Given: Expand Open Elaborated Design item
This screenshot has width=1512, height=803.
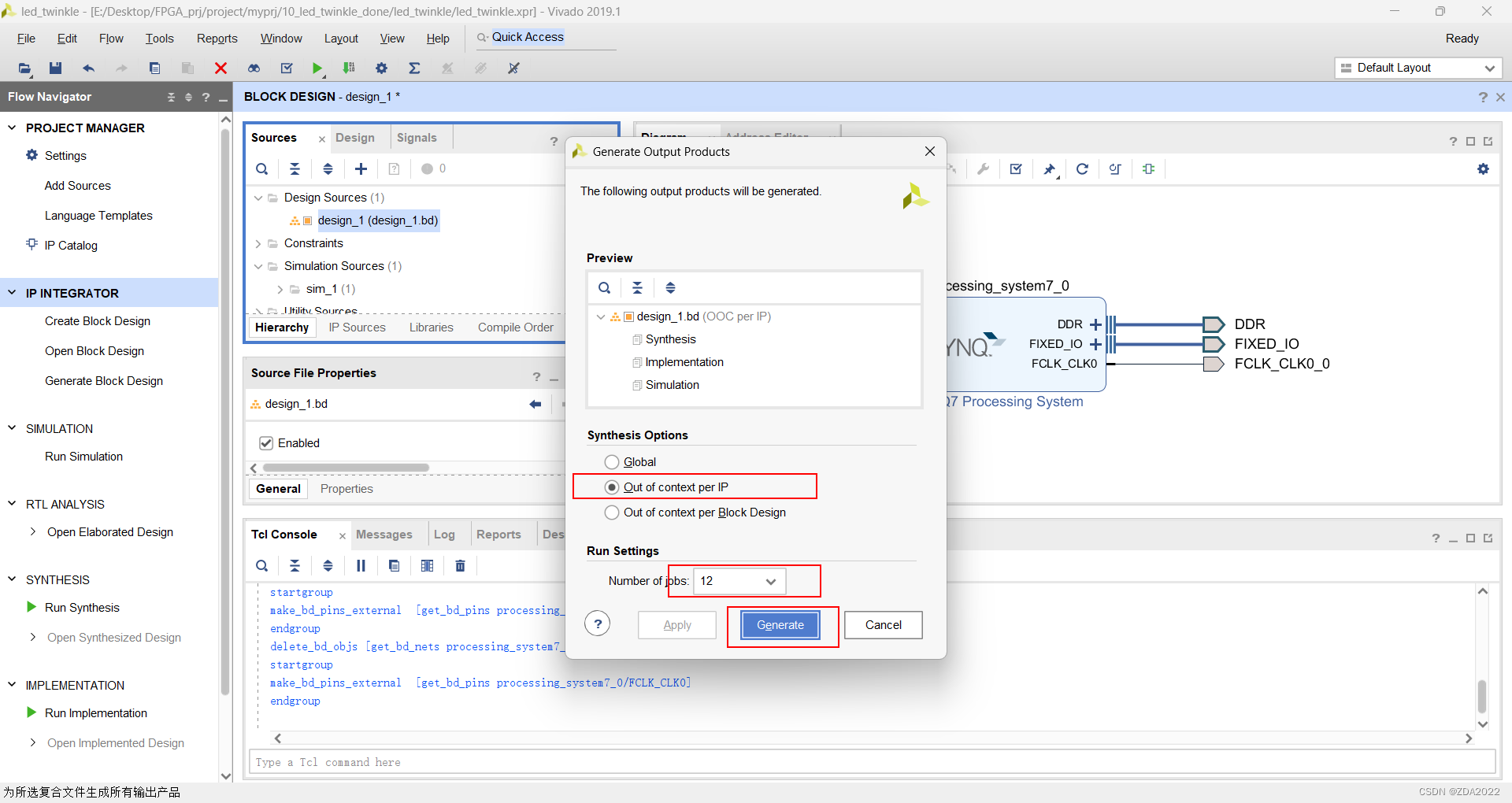Looking at the screenshot, I should (32, 532).
